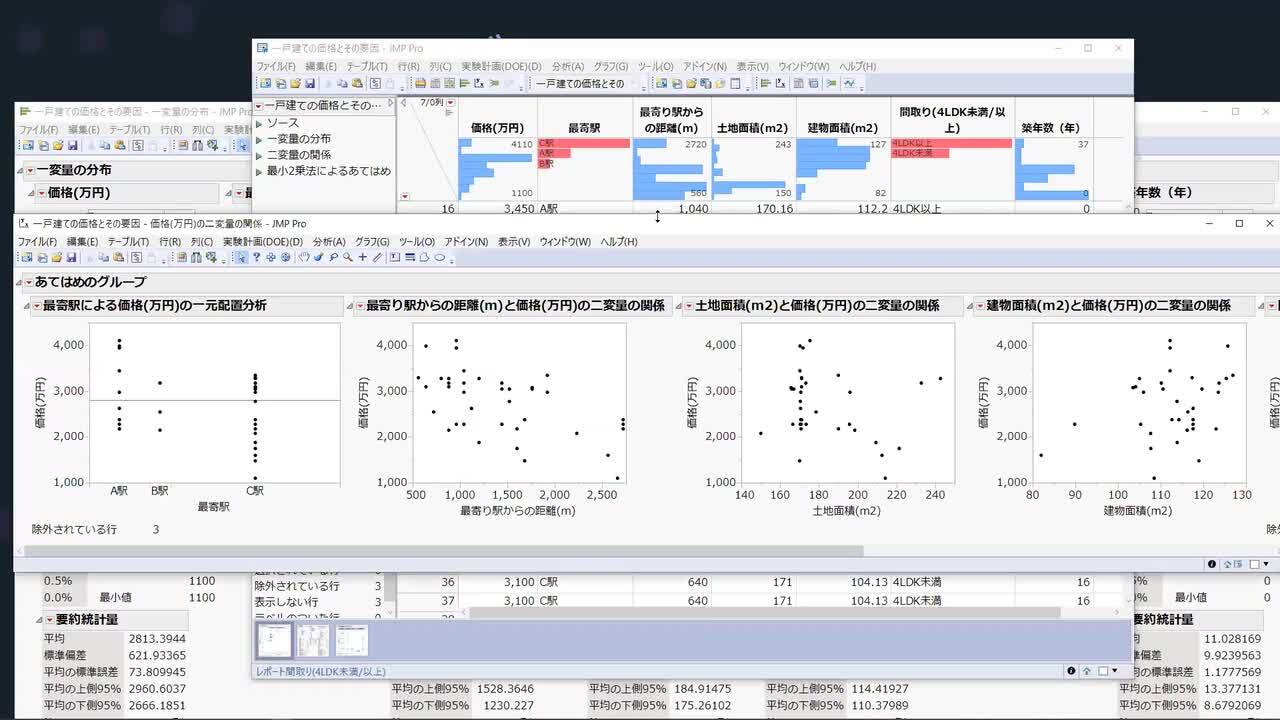Screen dimensions: 1280x720
Task: Click new data table icon in data table window
Action: pos(265,83)
